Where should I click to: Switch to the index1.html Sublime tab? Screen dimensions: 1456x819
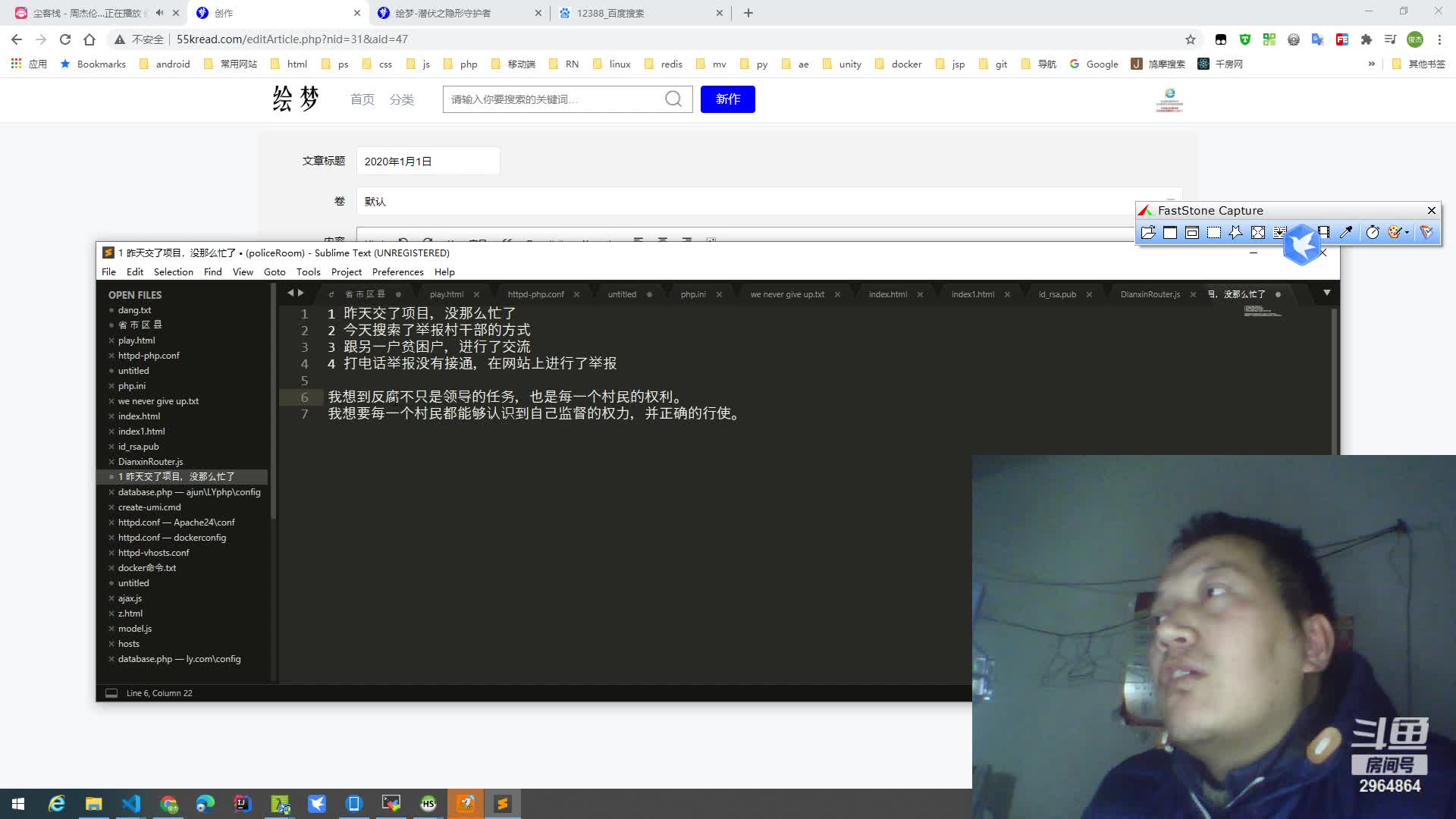972,294
